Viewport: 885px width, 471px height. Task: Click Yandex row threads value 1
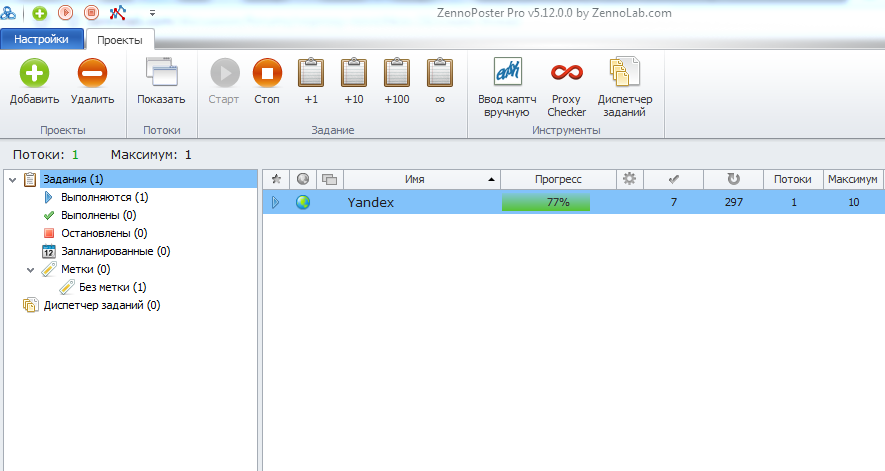click(x=794, y=202)
